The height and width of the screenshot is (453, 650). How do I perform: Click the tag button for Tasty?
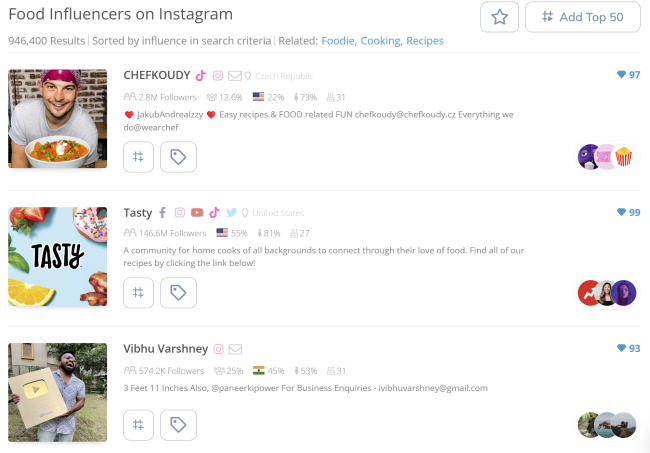point(178,293)
